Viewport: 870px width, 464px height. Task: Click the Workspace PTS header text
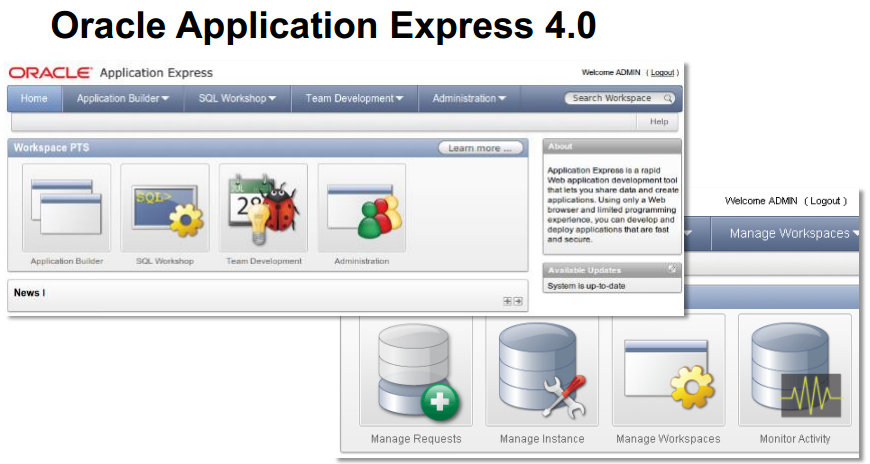pos(51,148)
